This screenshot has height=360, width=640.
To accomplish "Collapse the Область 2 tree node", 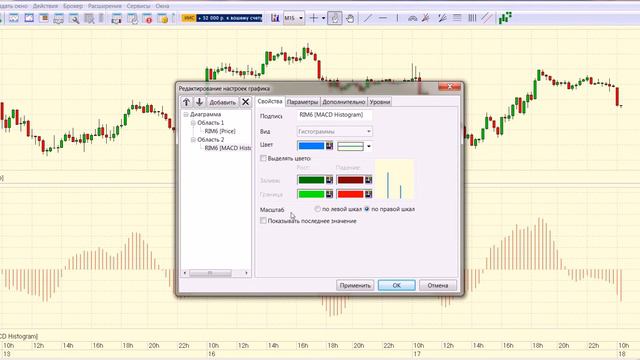I will point(193,140).
